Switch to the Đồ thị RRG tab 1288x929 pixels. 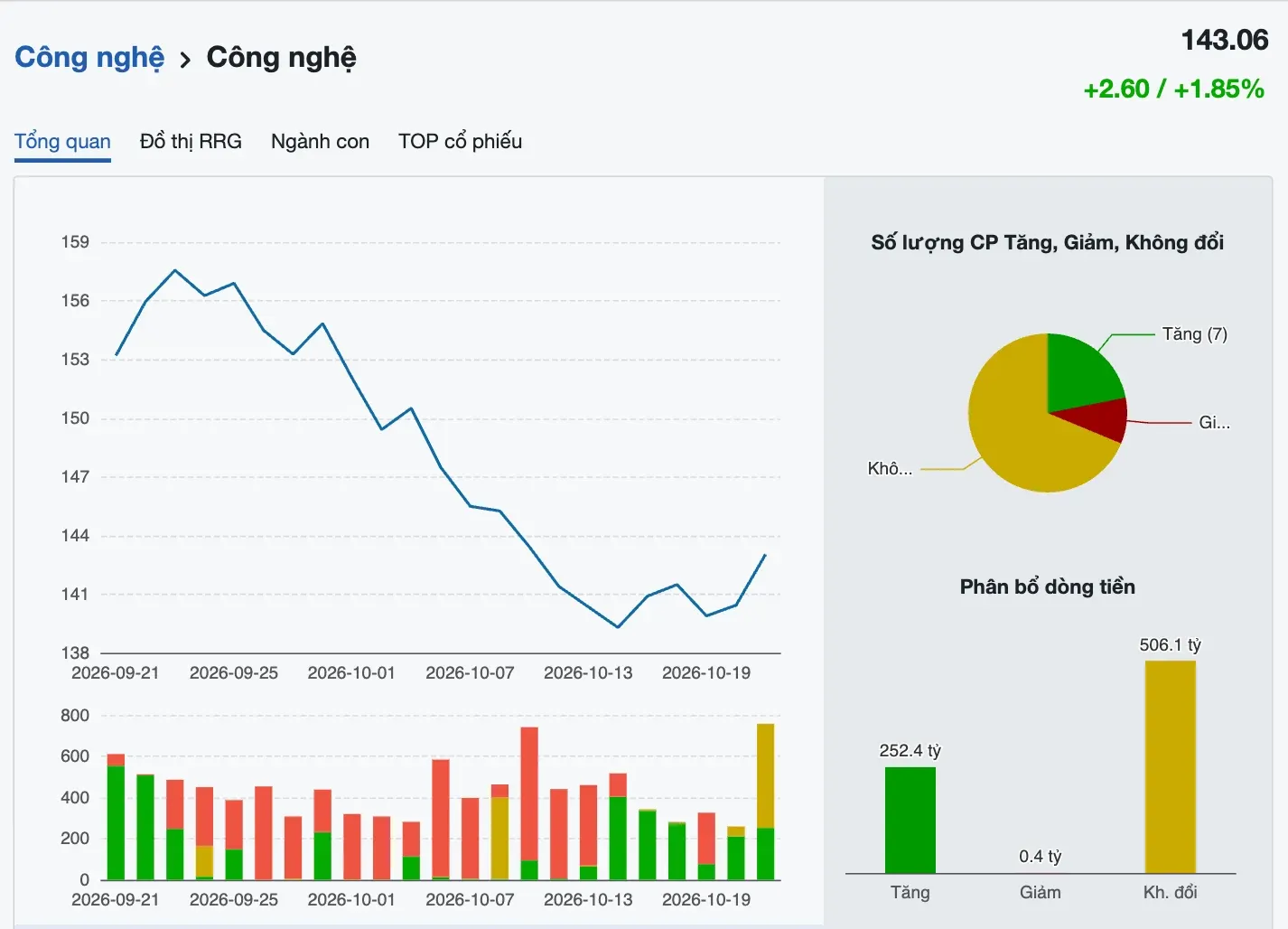coord(191,141)
